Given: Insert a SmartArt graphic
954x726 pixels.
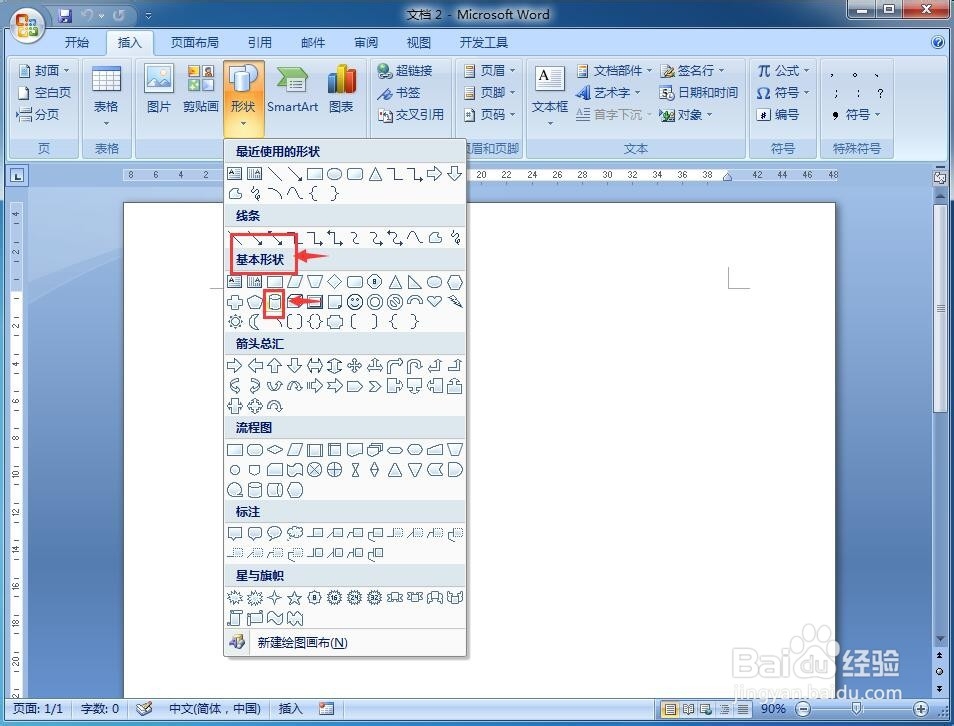Looking at the screenshot, I should point(293,89).
